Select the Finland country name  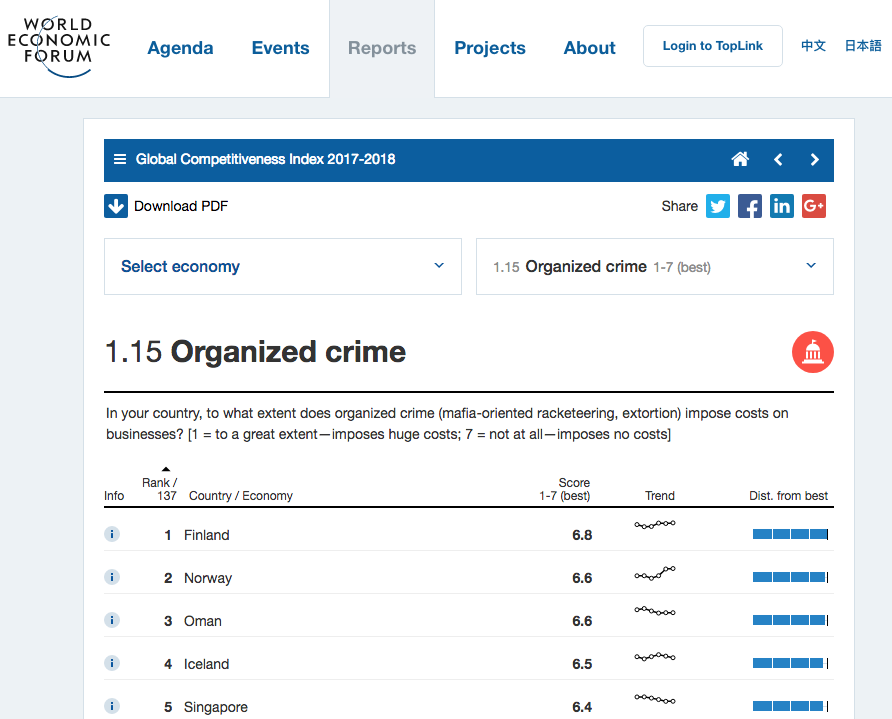pyautogui.click(x=207, y=535)
